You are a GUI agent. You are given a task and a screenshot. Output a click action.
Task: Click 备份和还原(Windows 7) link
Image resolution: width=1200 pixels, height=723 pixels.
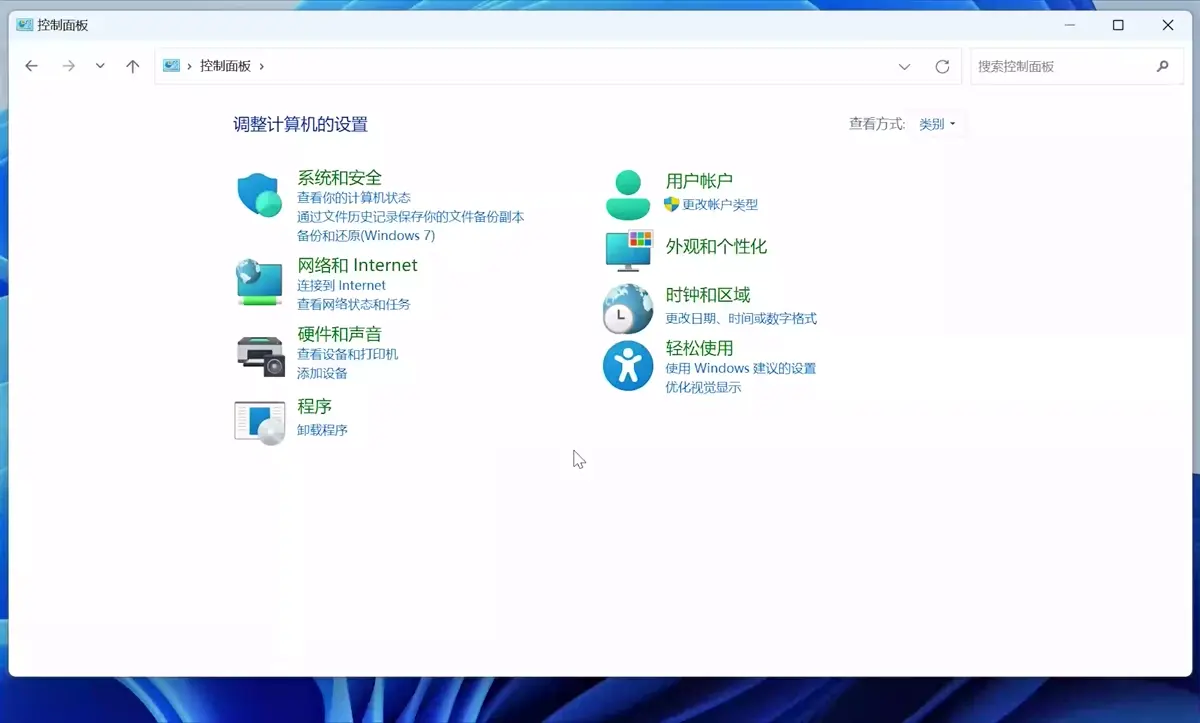pos(365,236)
